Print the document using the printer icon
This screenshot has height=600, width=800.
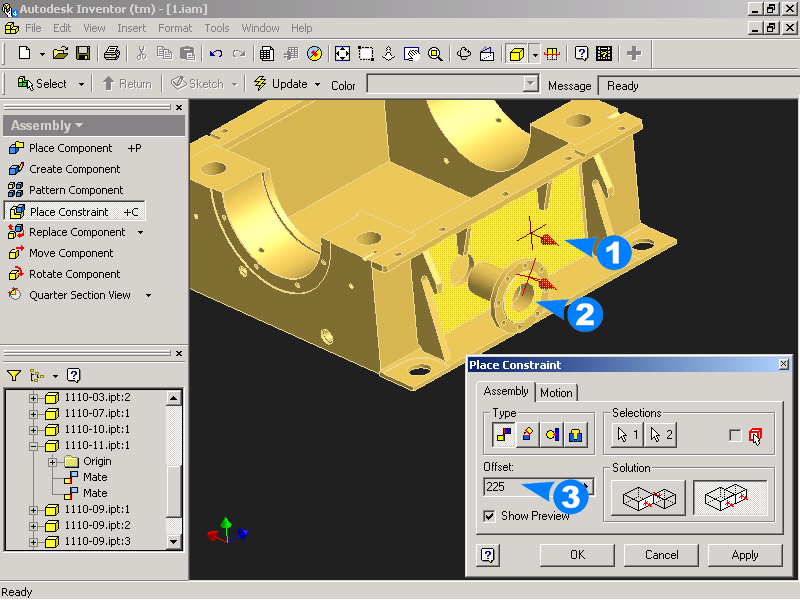click(112, 53)
